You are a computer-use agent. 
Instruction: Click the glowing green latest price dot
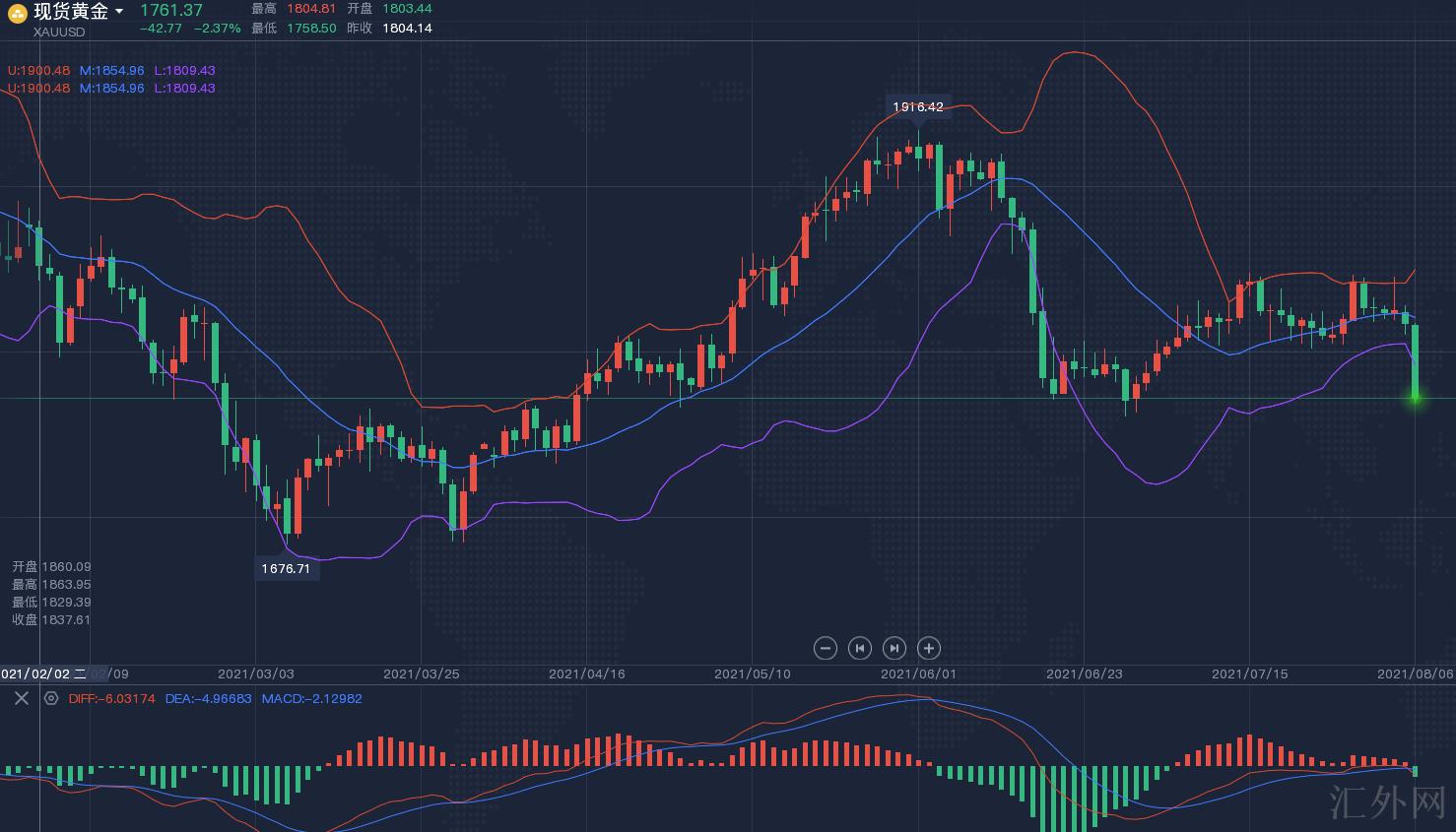1416,398
